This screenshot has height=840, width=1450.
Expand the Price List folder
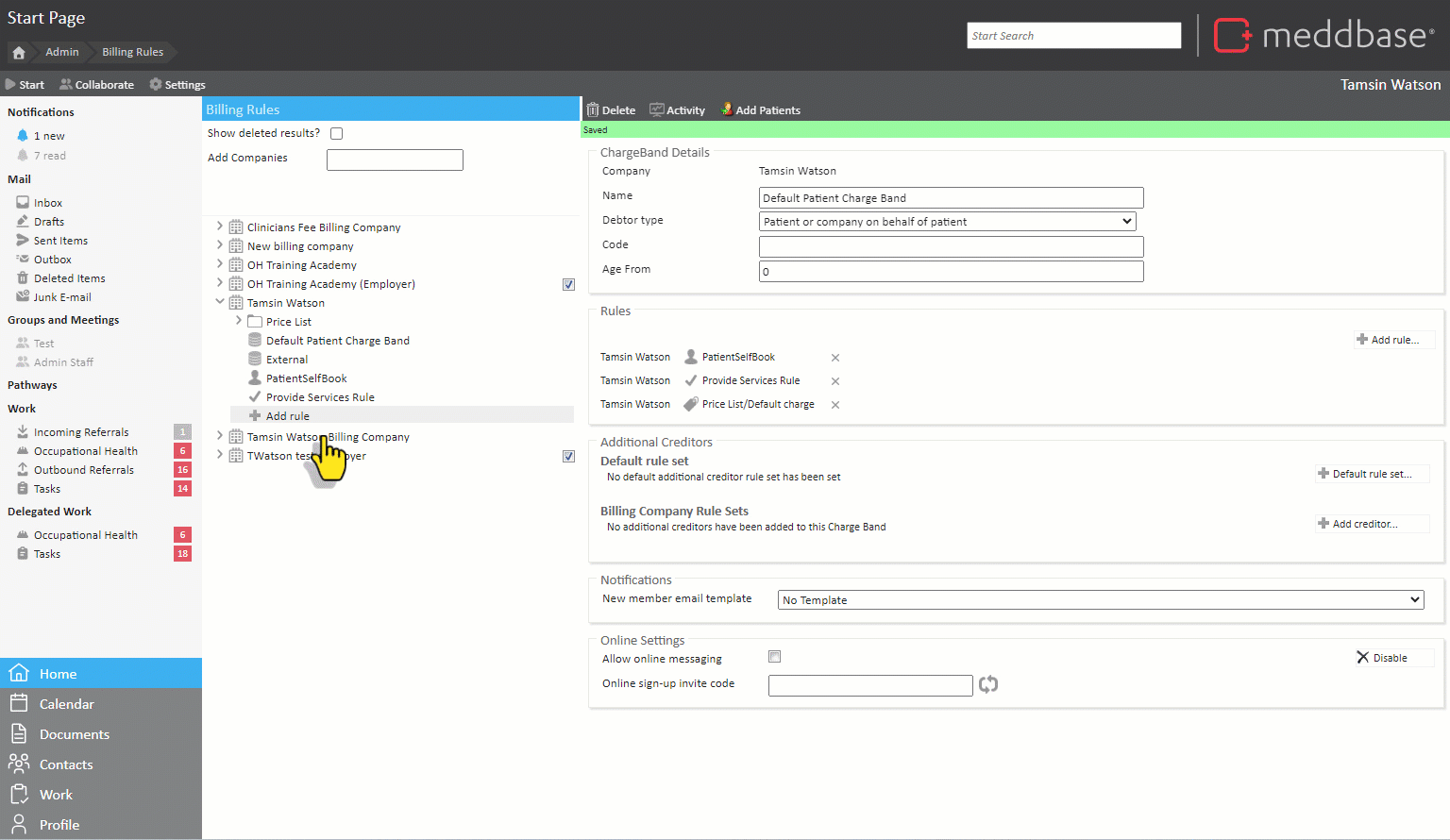[x=239, y=321]
